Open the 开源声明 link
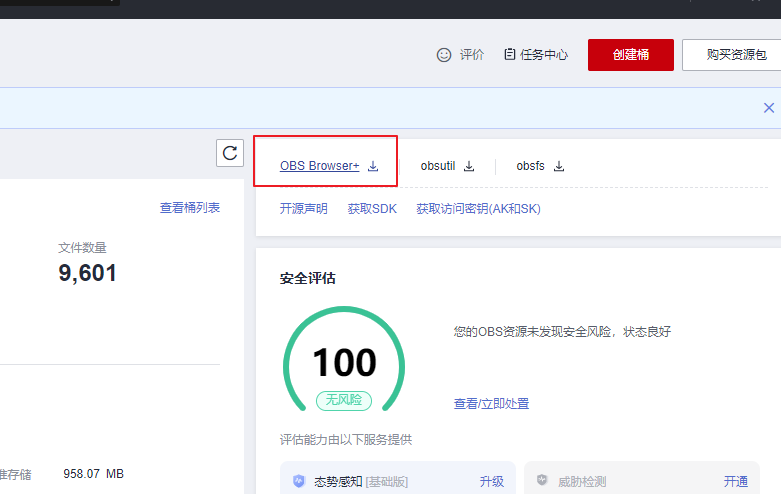This screenshot has height=494, width=781. 304,209
